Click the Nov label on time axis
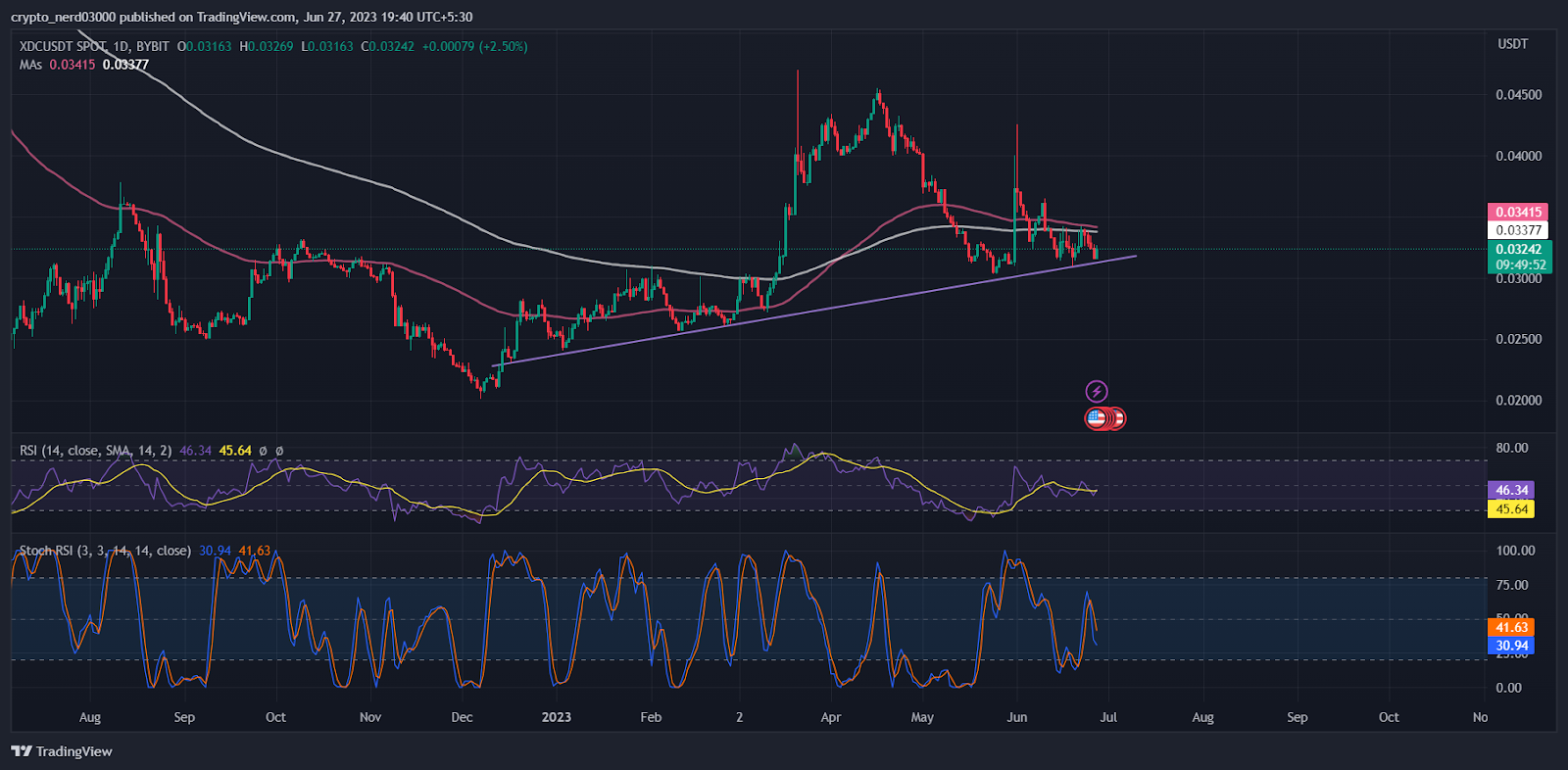1568x770 pixels. click(370, 717)
